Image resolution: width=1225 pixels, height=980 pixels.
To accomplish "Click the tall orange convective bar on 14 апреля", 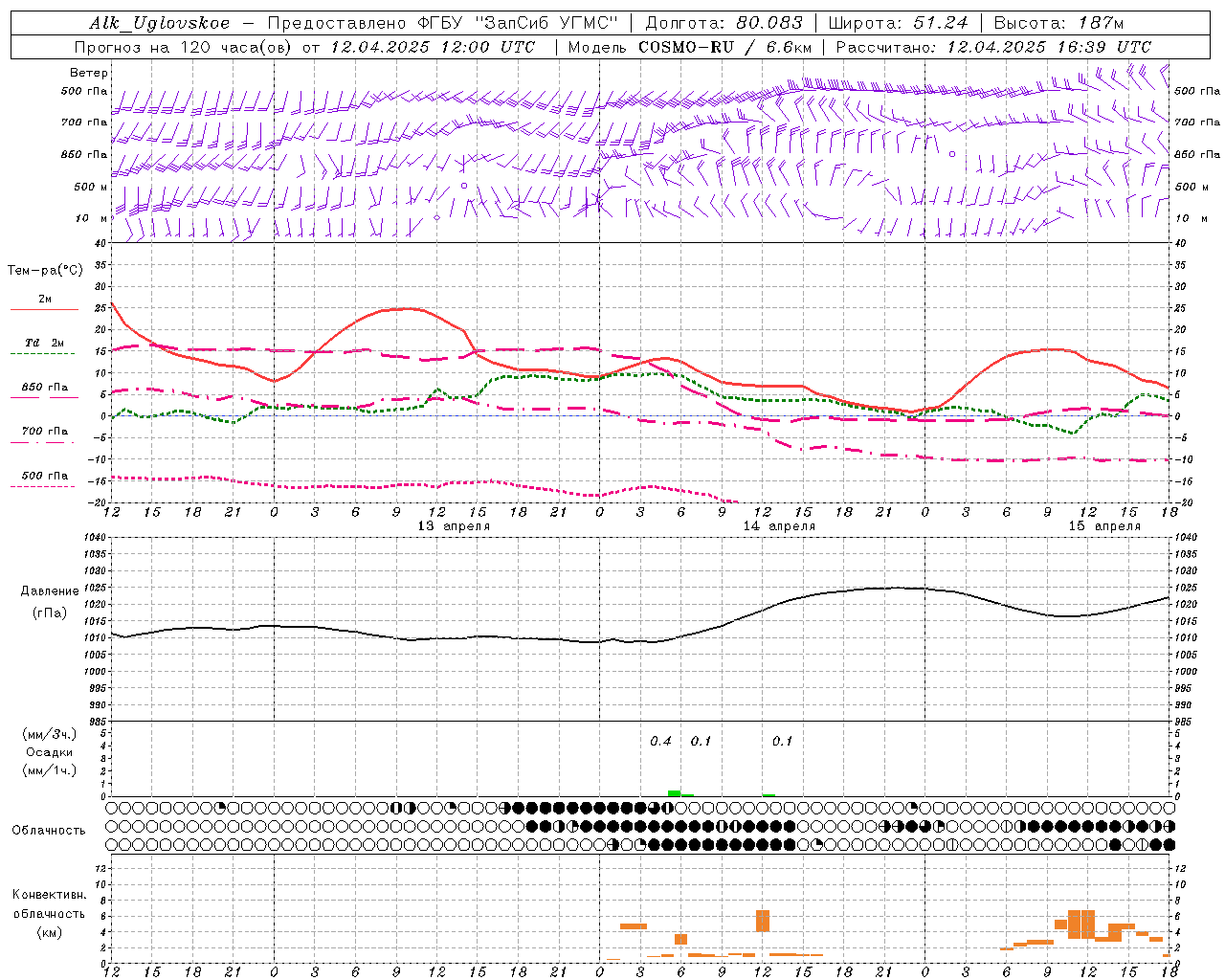I will [x=763, y=921].
